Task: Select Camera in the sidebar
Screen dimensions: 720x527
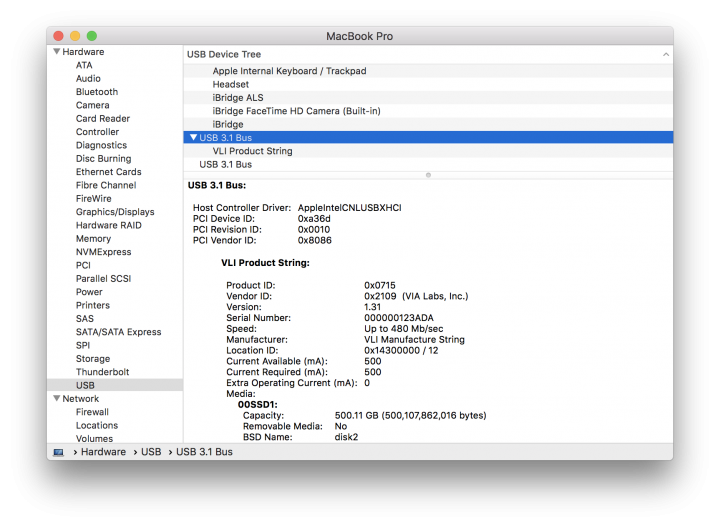Action: click(92, 105)
